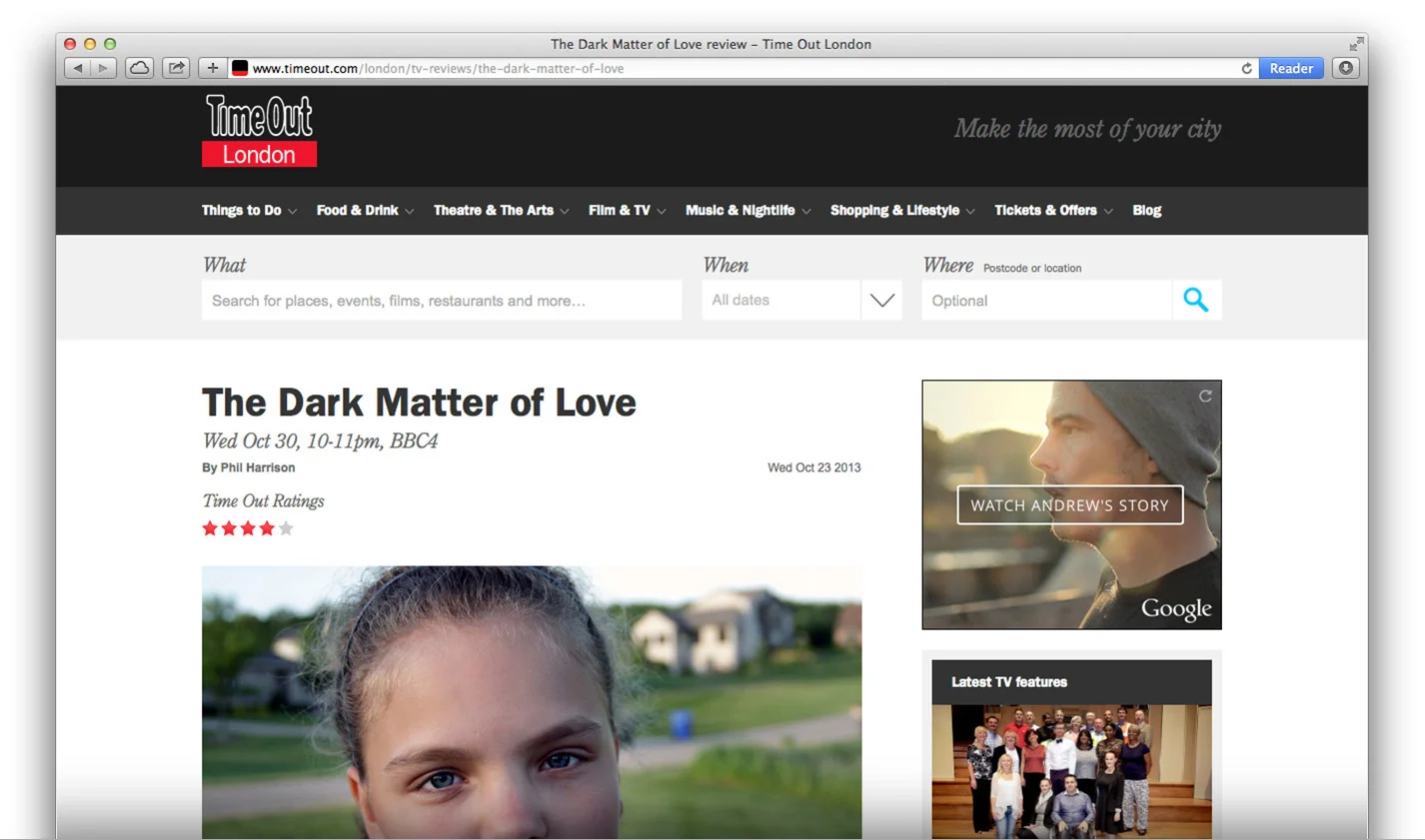Viewport: 1425px width, 840px height.
Task: Click The Dark Matter of Love headline
Action: 419,402
